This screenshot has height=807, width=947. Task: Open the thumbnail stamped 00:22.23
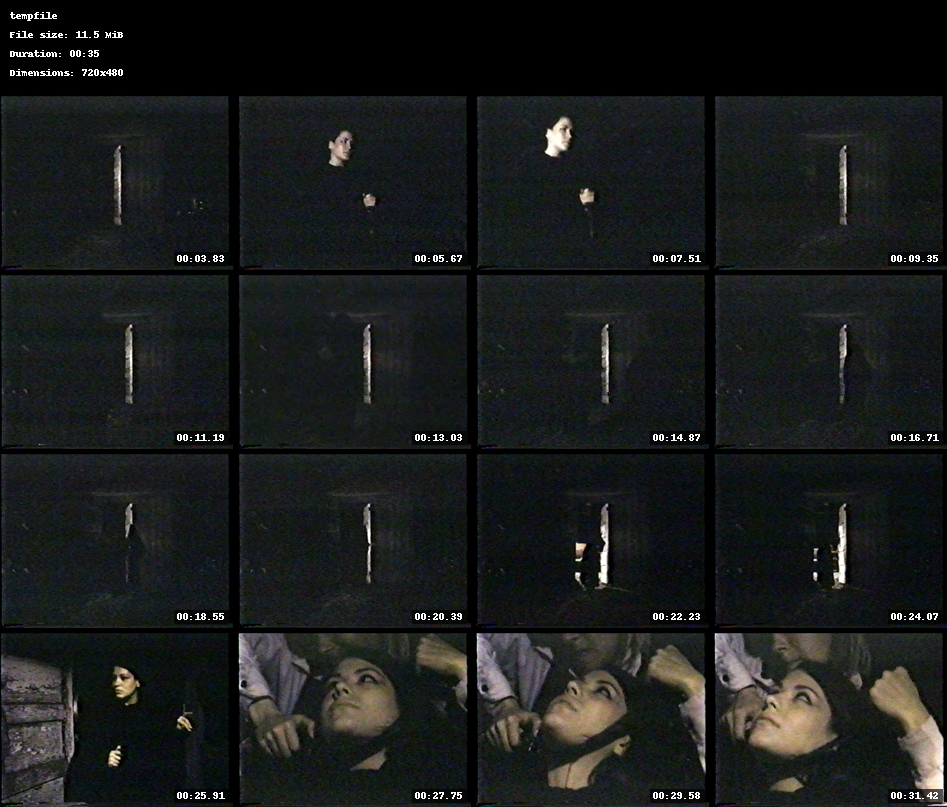(x=591, y=540)
